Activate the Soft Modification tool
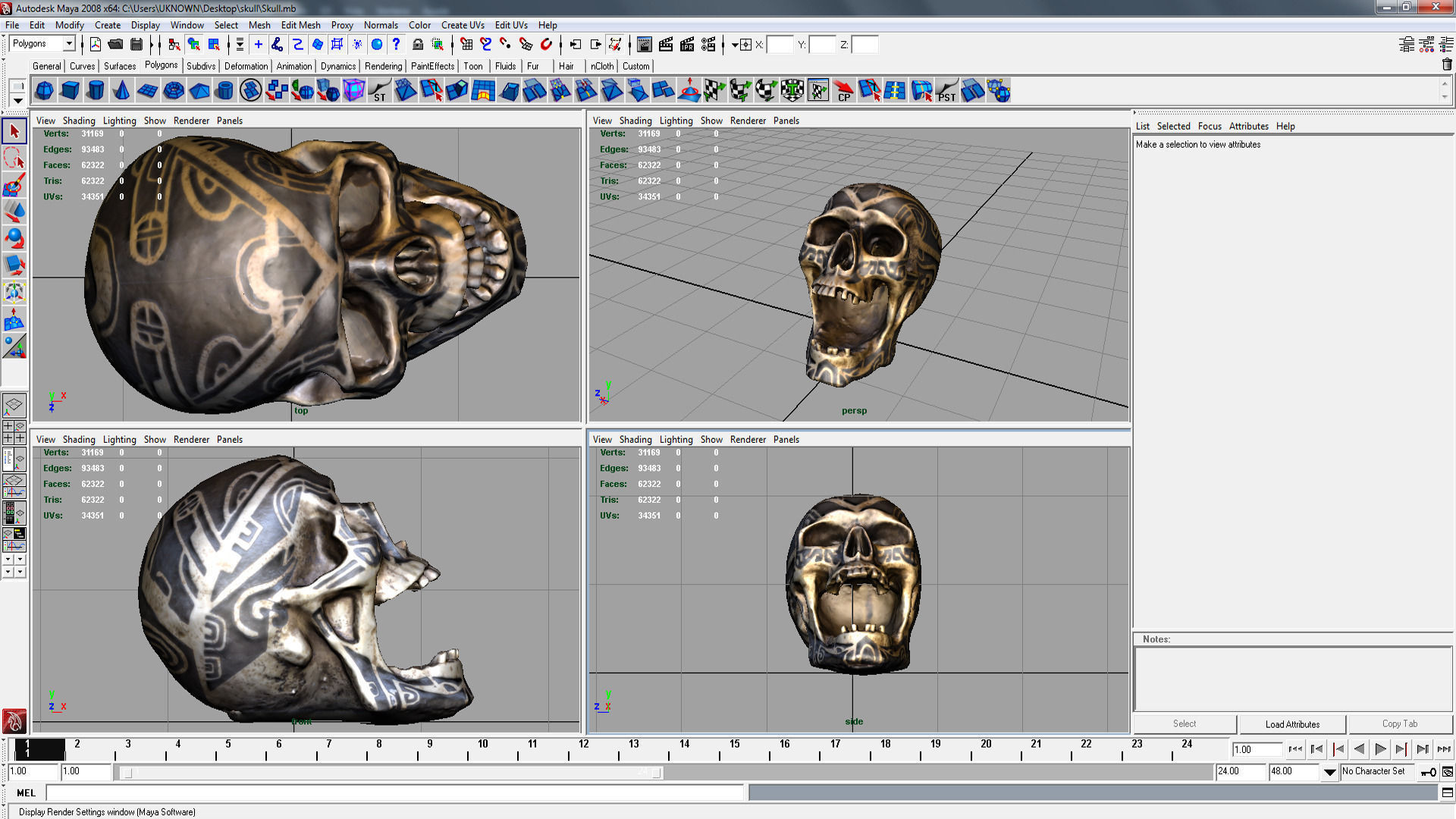 (x=14, y=319)
